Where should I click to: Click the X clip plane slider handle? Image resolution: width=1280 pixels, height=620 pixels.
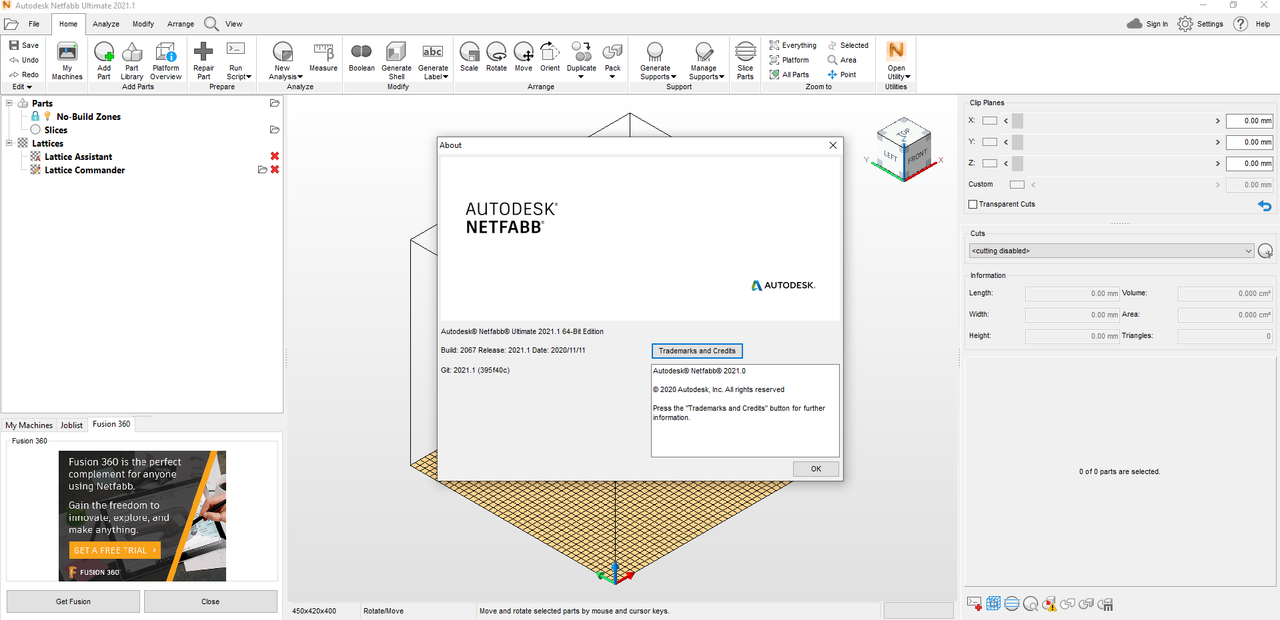[1017, 121]
